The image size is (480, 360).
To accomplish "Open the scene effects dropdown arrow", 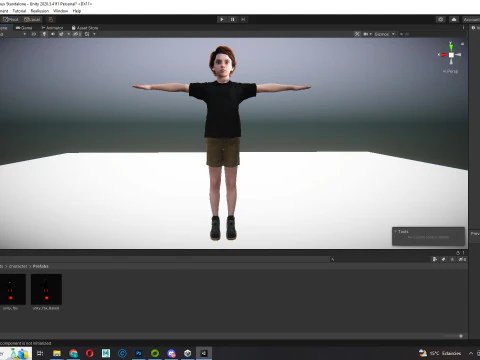I will click(68, 34).
